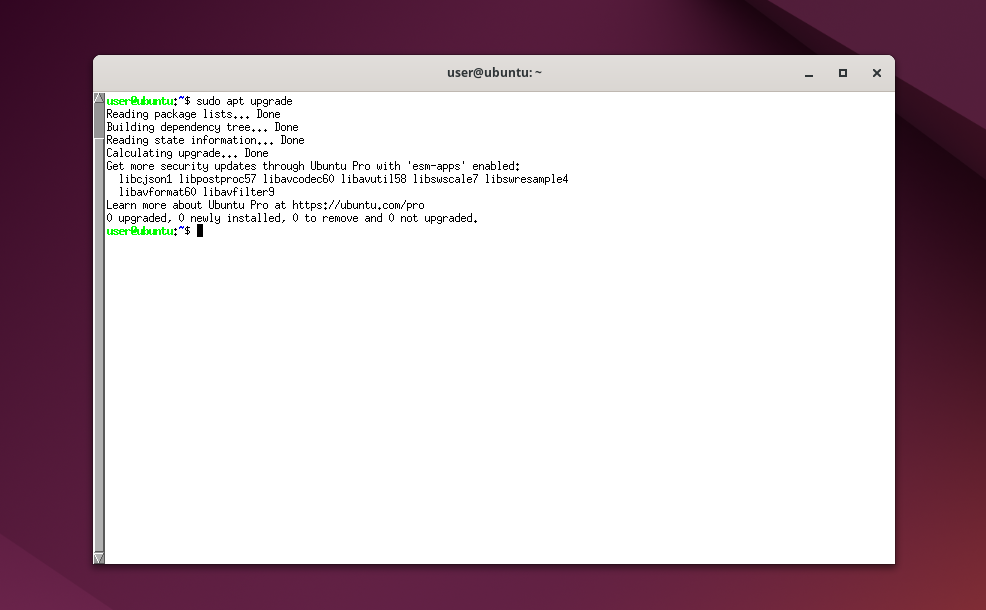Click the first green user@ubuntu prompt

pos(140,101)
